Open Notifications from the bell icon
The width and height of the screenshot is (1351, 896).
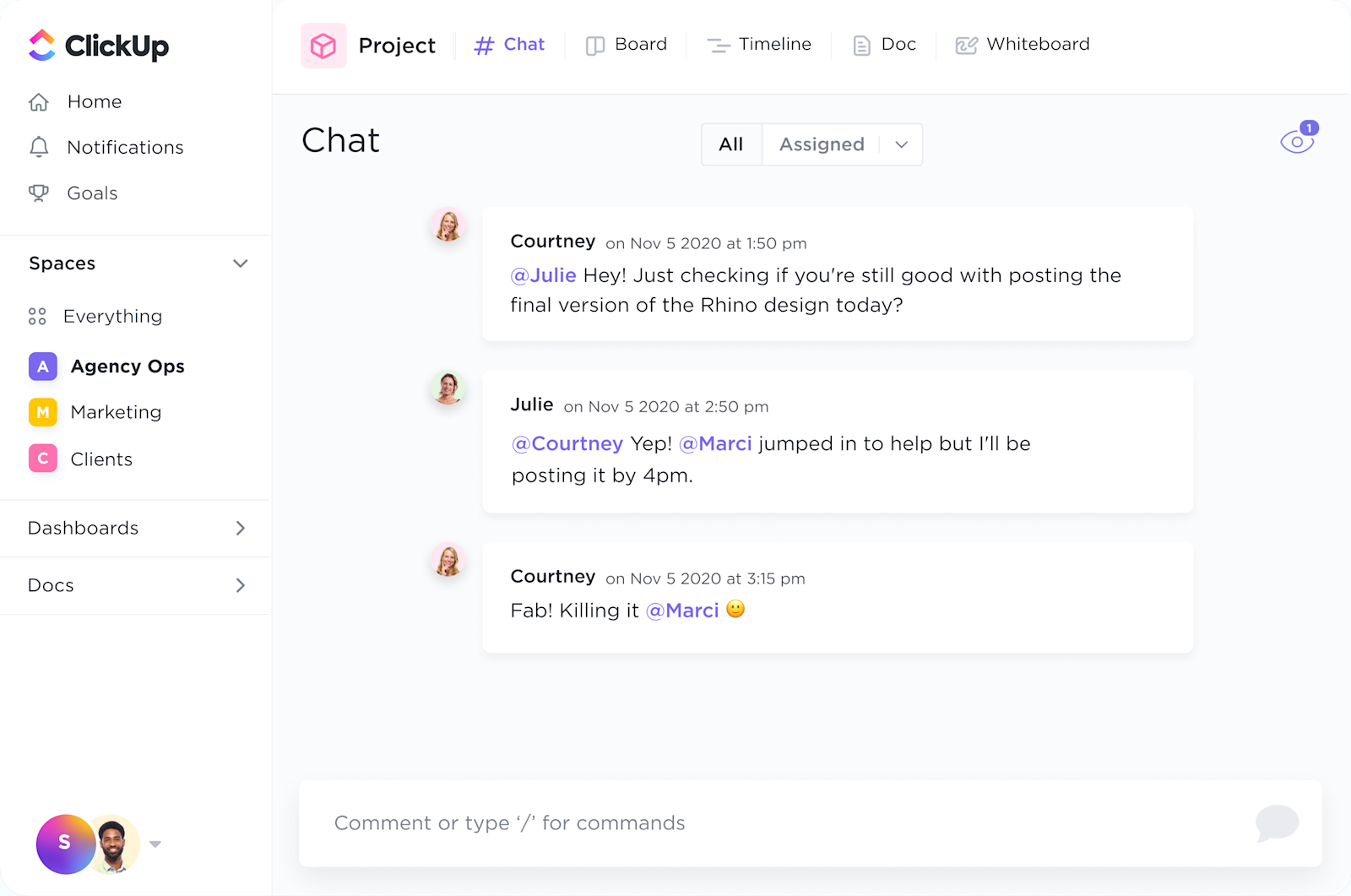[x=39, y=147]
